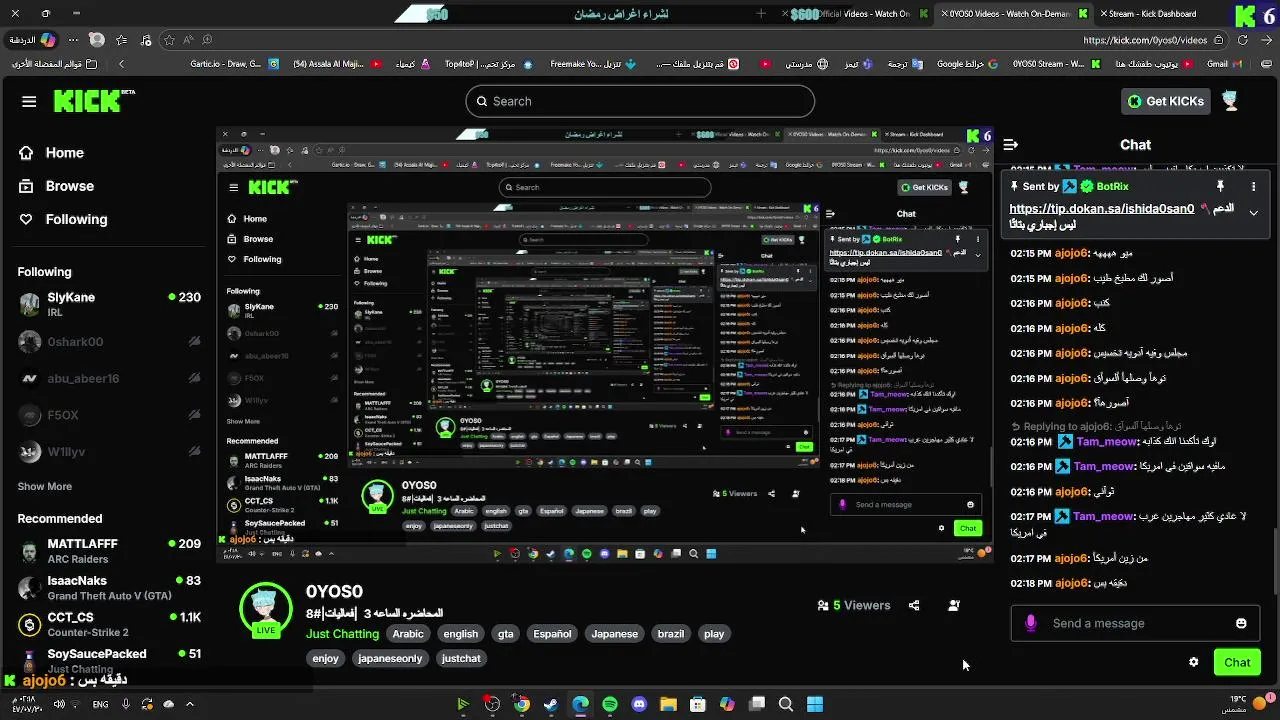Click the browser refresh icon
This screenshot has width=1280, height=720.
(1243, 40)
